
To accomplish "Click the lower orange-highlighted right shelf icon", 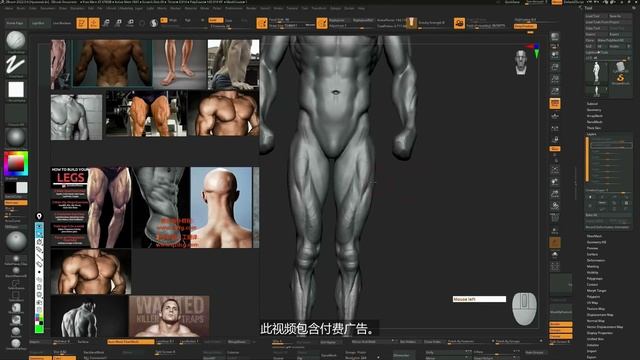I will pos(555,243).
